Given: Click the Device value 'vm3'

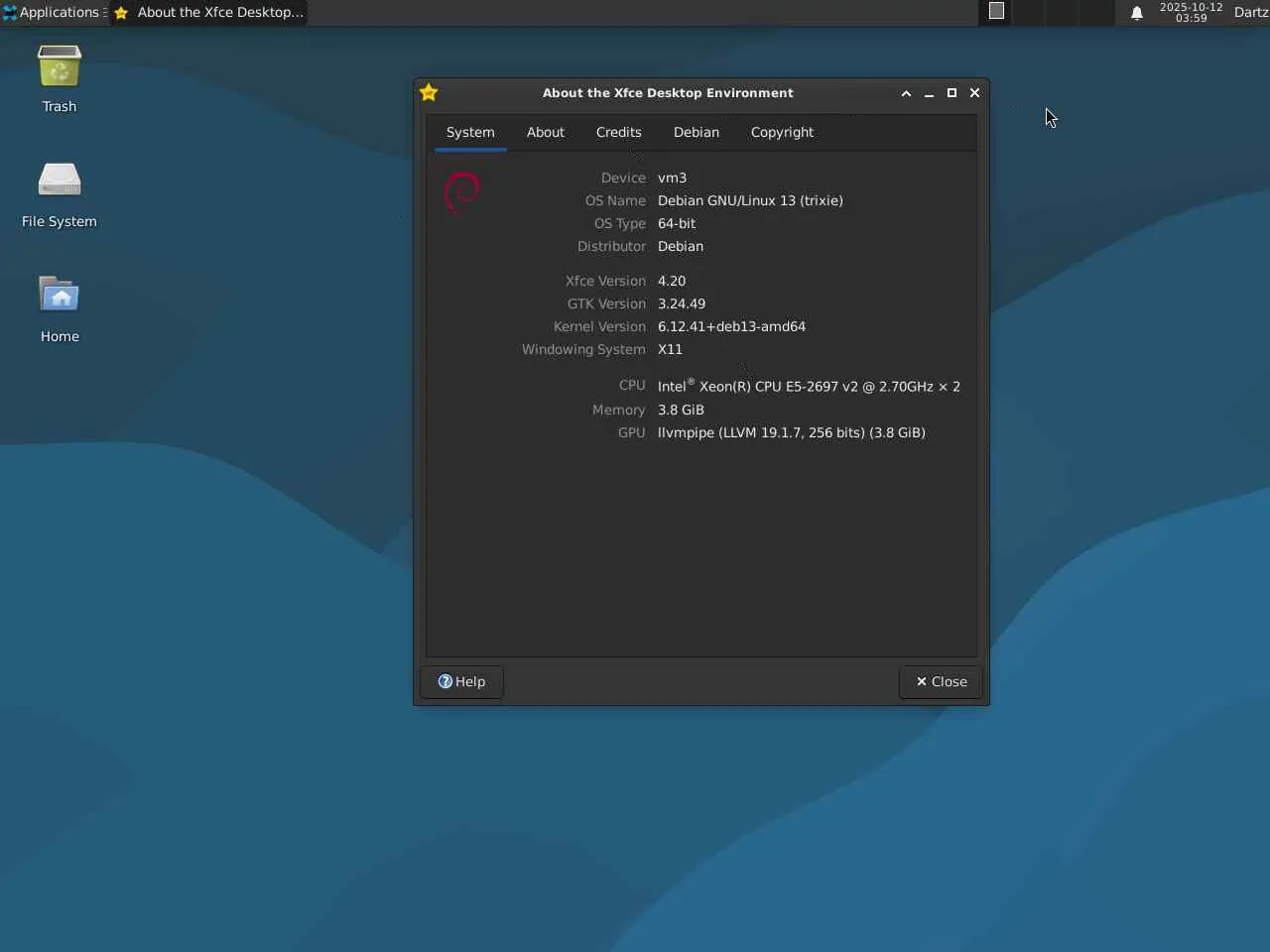Looking at the screenshot, I should (672, 178).
